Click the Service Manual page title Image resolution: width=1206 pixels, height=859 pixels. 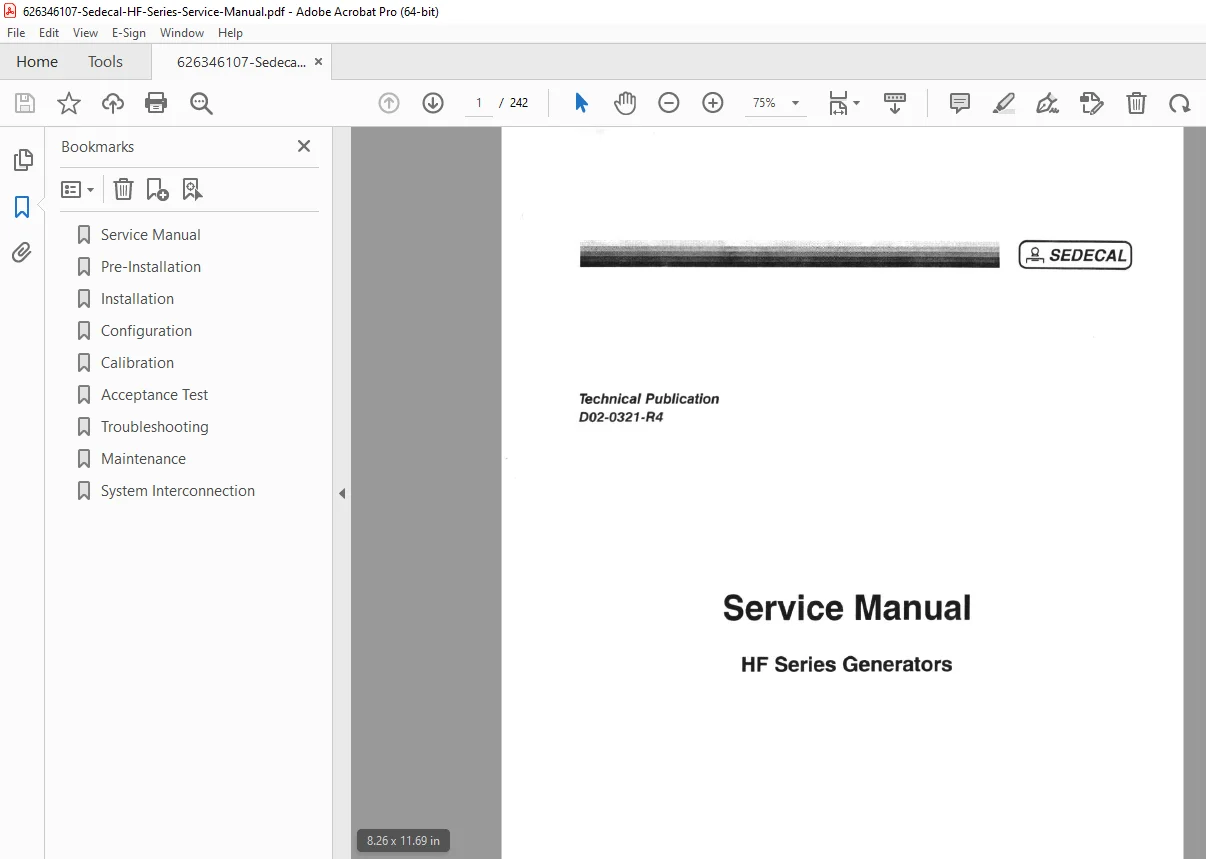tap(847, 608)
